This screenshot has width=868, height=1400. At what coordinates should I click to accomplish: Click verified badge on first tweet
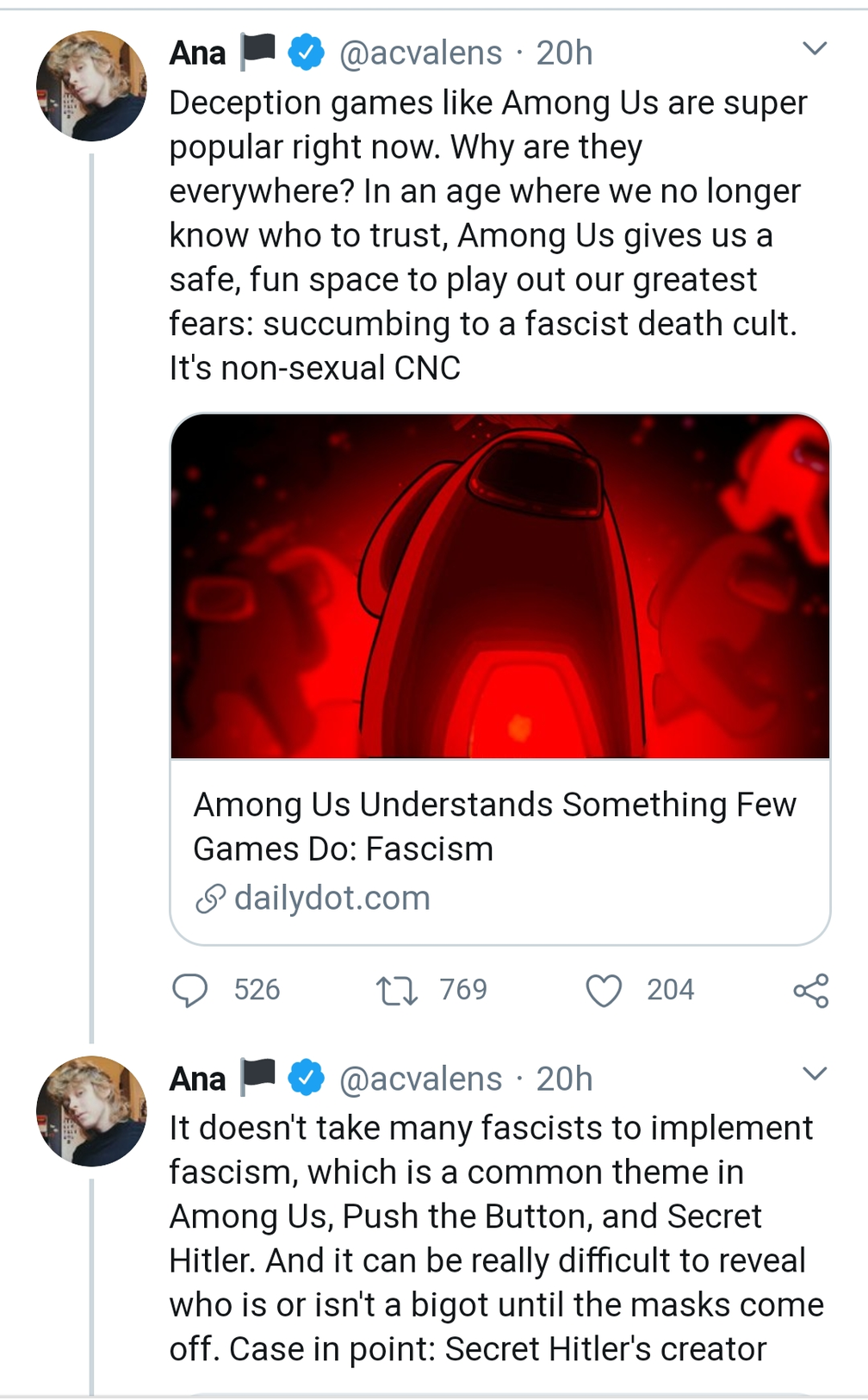coord(306,53)
